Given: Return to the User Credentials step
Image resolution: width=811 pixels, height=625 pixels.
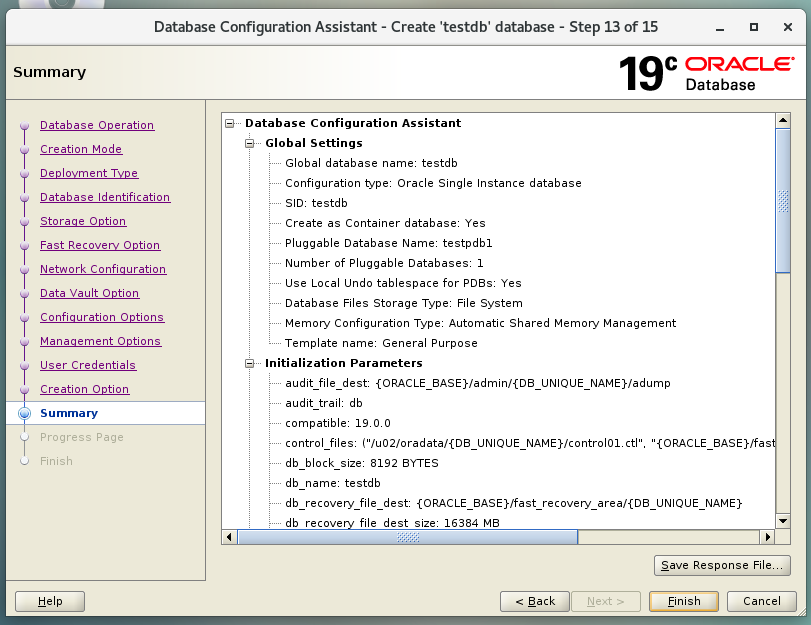Looking at the screenshot, I should 88,365.
